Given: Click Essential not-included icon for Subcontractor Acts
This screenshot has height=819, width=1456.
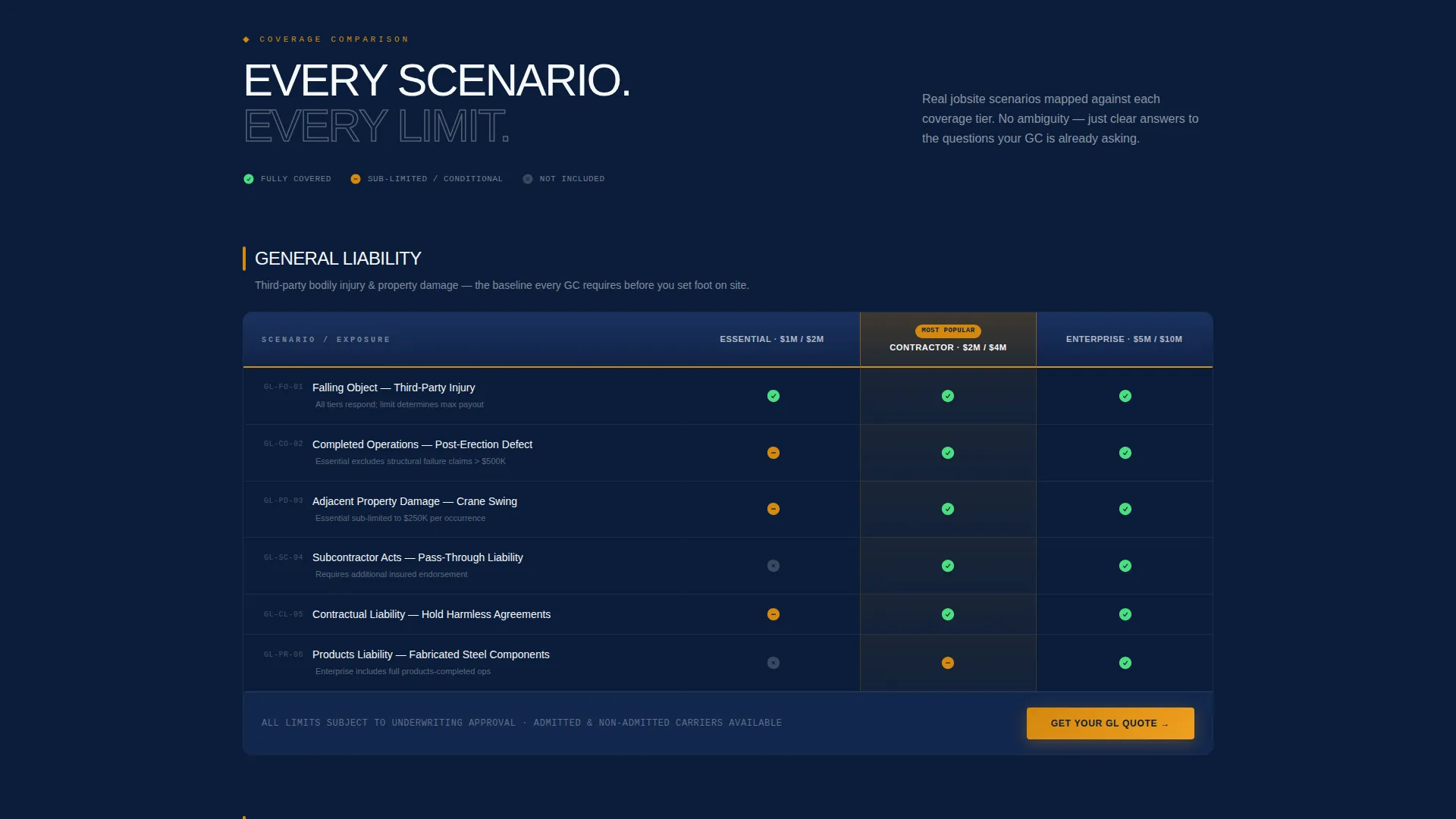Looking at the screenshot, I should point(773,566).
